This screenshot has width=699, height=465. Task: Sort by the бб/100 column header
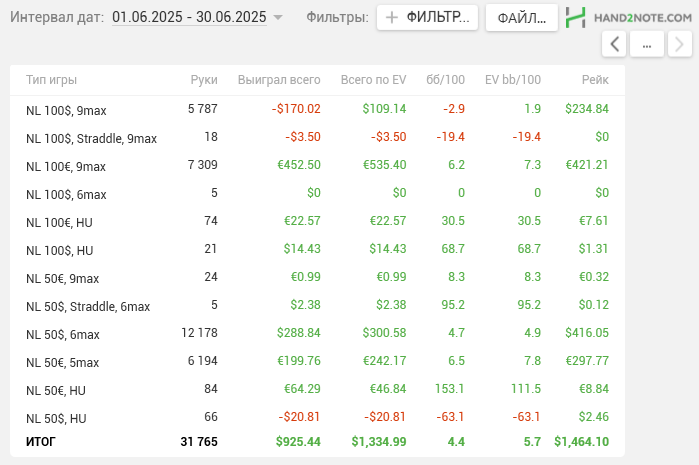tap(445, 80)
